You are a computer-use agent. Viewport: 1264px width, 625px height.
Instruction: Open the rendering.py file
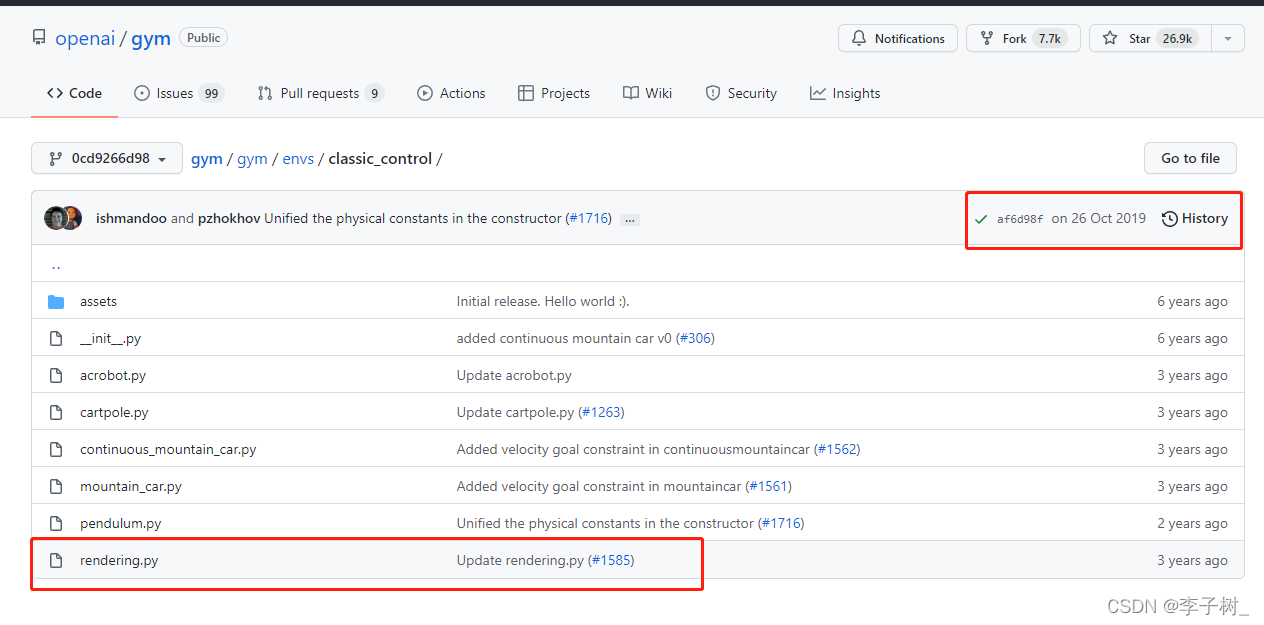pyautogui.click(x=119, y=560)
